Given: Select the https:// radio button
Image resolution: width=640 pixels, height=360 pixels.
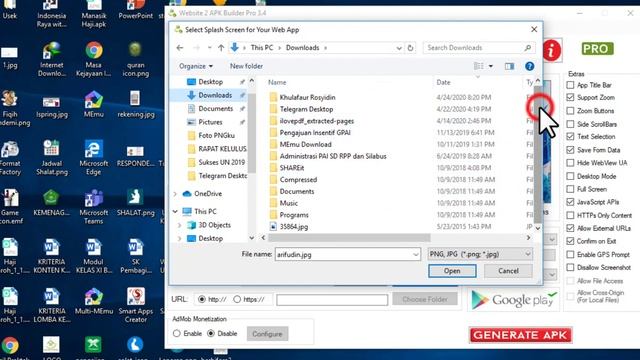Looking at the screenshot, I should [237, 299].
